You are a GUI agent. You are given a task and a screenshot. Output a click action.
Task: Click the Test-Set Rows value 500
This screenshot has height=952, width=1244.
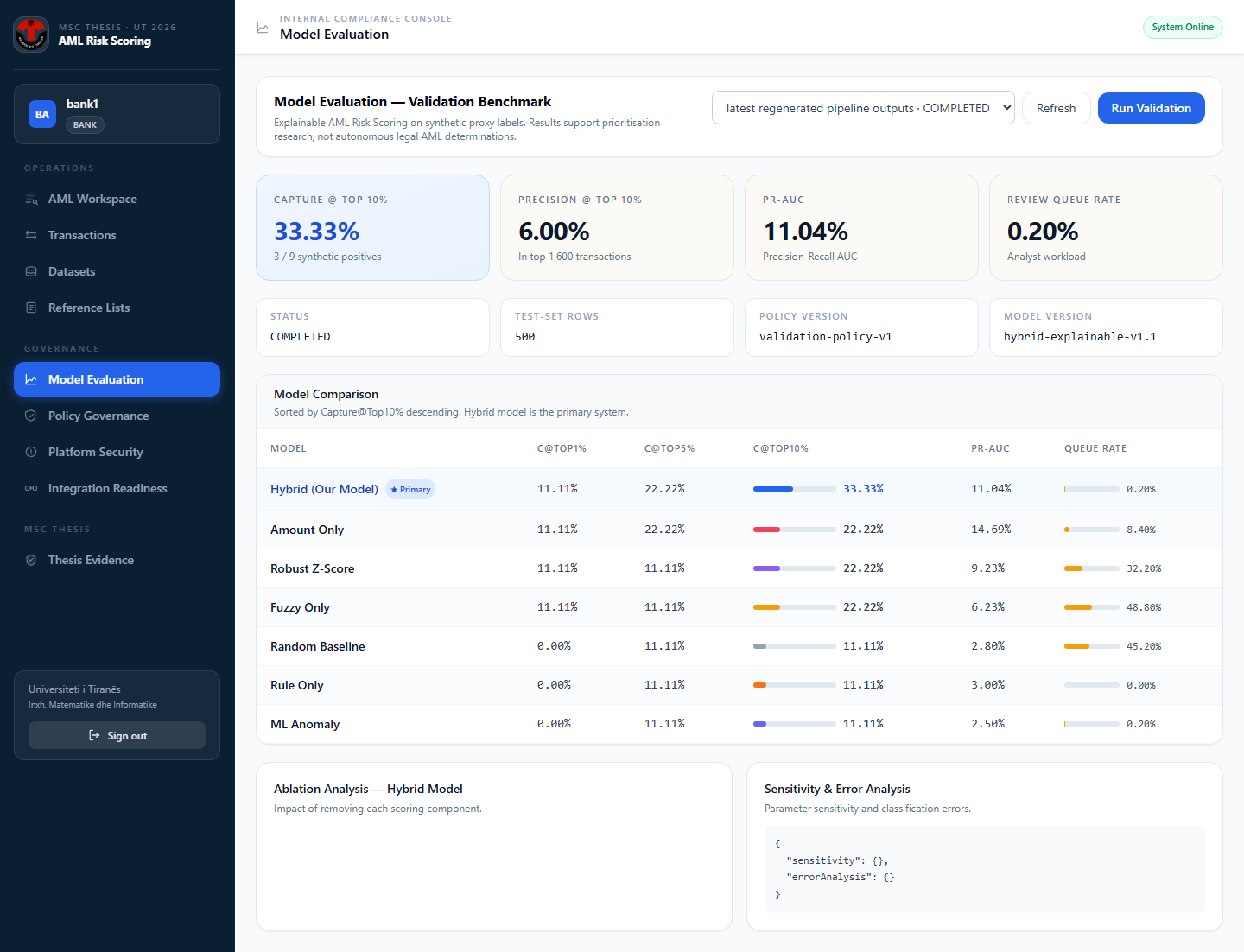pyautogui.click(x=525, y=337)
